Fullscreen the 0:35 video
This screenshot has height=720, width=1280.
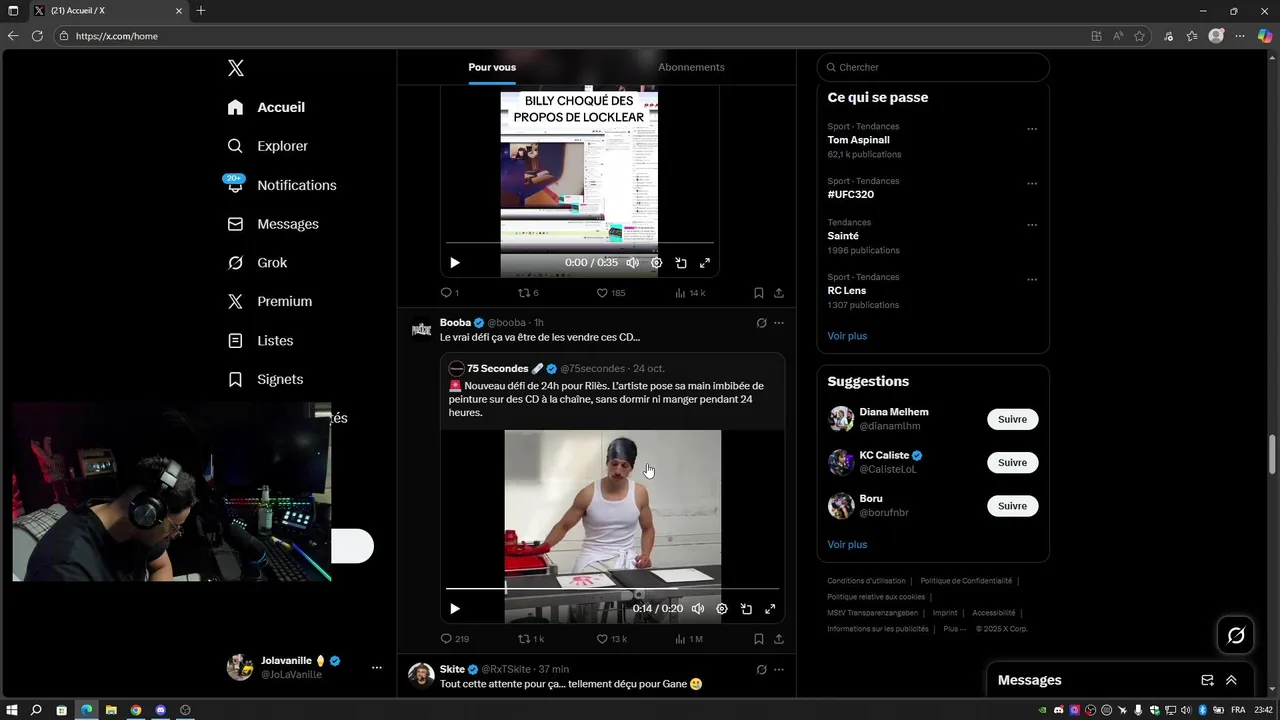(x=705, y=263)
